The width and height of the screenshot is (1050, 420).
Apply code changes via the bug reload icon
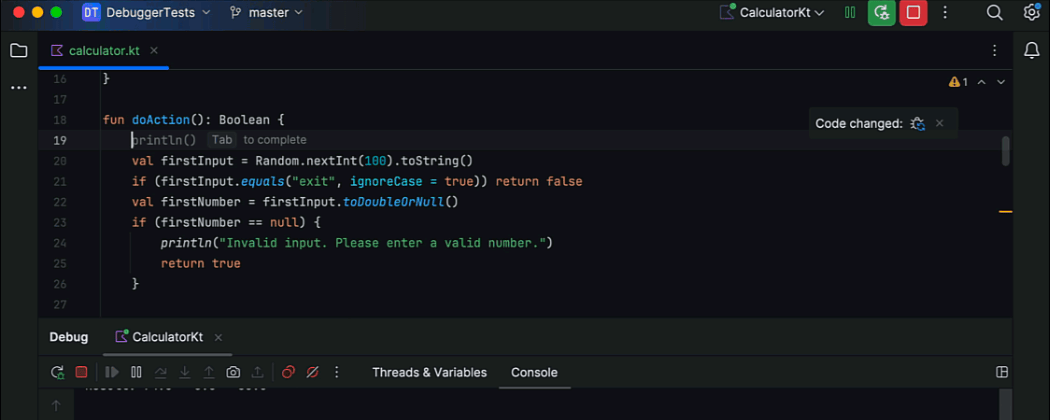click(917, 123)
